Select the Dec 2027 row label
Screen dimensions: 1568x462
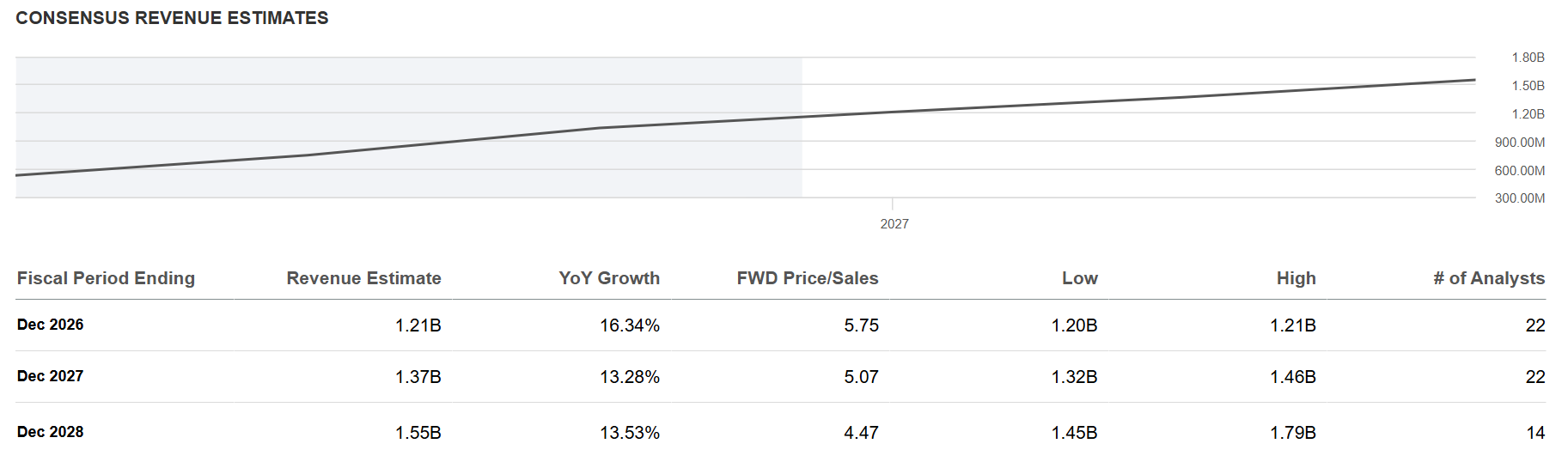[51, 376]
